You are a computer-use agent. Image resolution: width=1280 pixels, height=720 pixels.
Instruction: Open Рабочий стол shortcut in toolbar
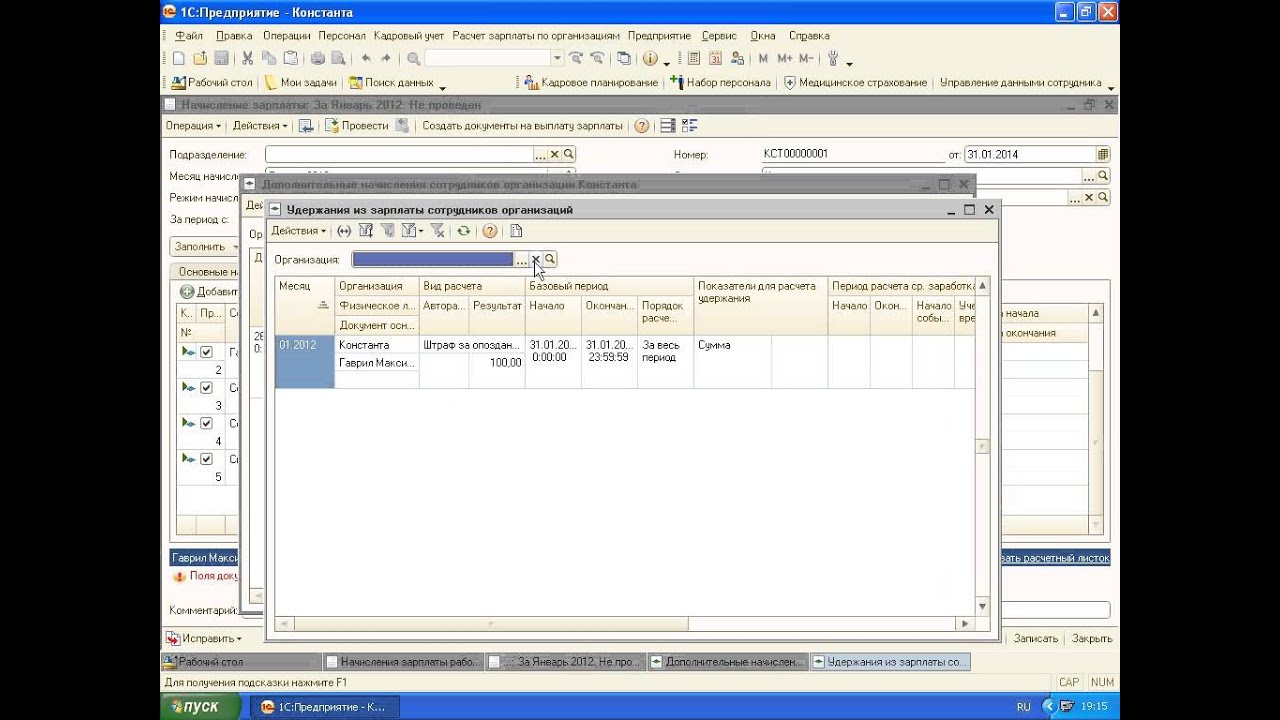(212, 83)
